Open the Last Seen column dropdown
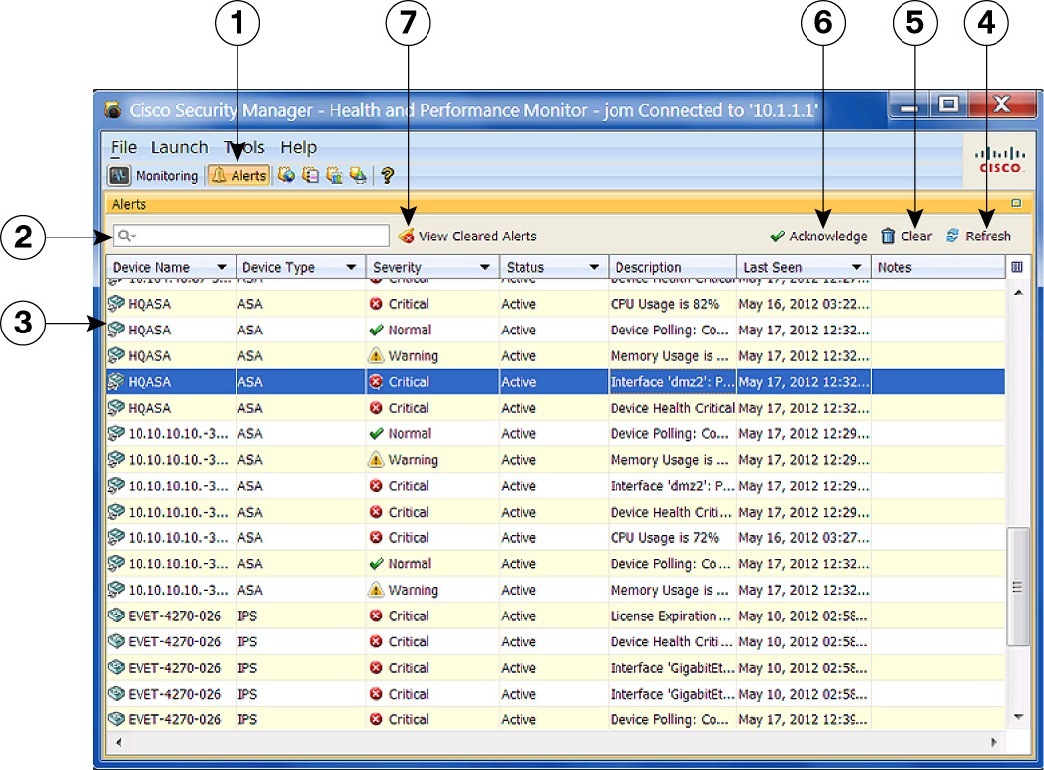Viewport: 1044px width, 770px height. coord(858,267)
